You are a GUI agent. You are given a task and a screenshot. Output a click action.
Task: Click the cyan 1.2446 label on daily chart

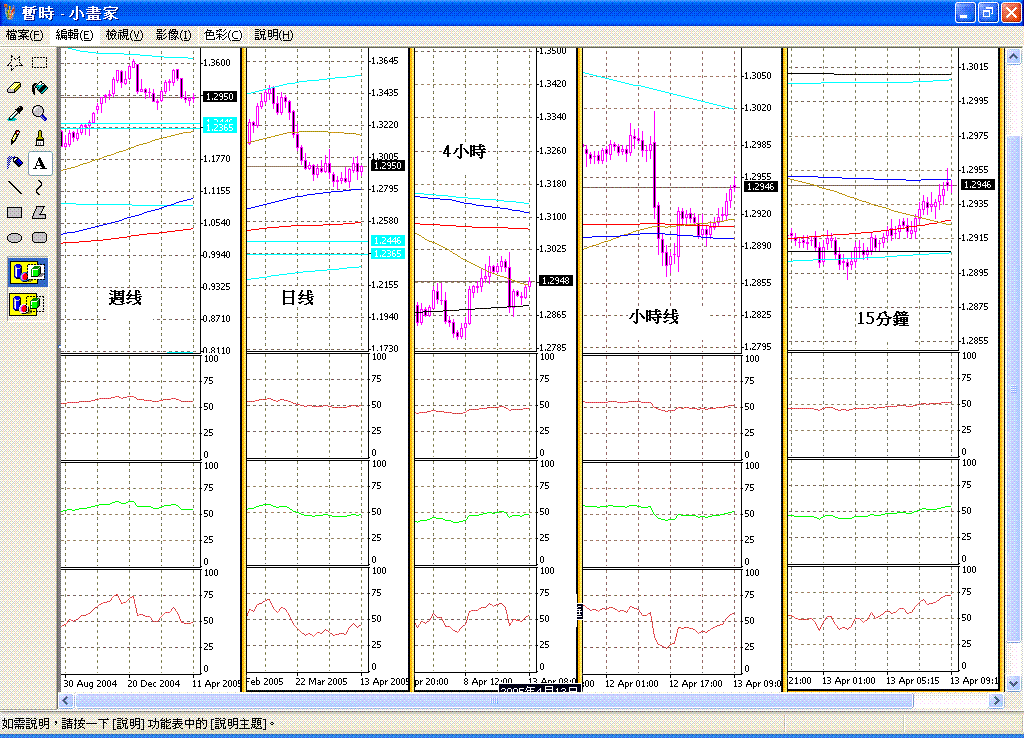coord(387,241)
